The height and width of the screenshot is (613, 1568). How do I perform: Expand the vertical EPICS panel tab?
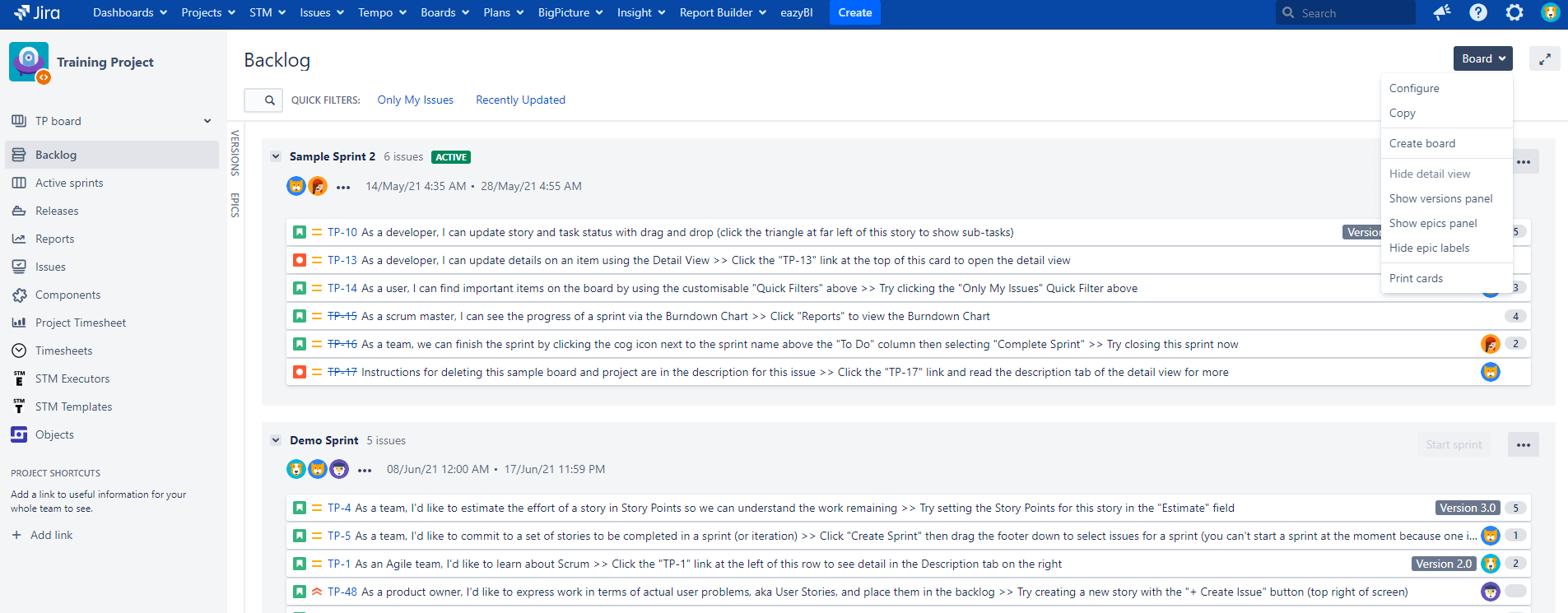pyautogui.click(x=235, y=205)
